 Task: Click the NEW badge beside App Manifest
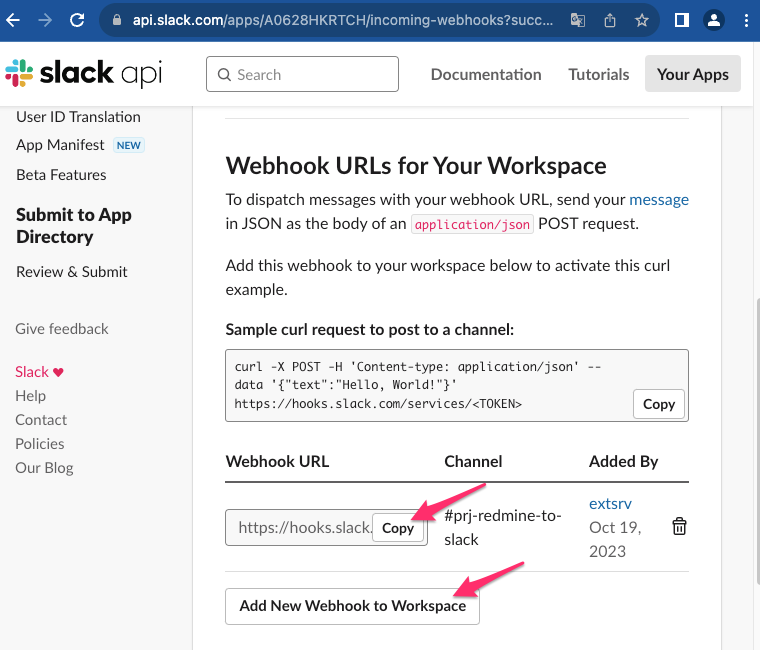point(128,145)
